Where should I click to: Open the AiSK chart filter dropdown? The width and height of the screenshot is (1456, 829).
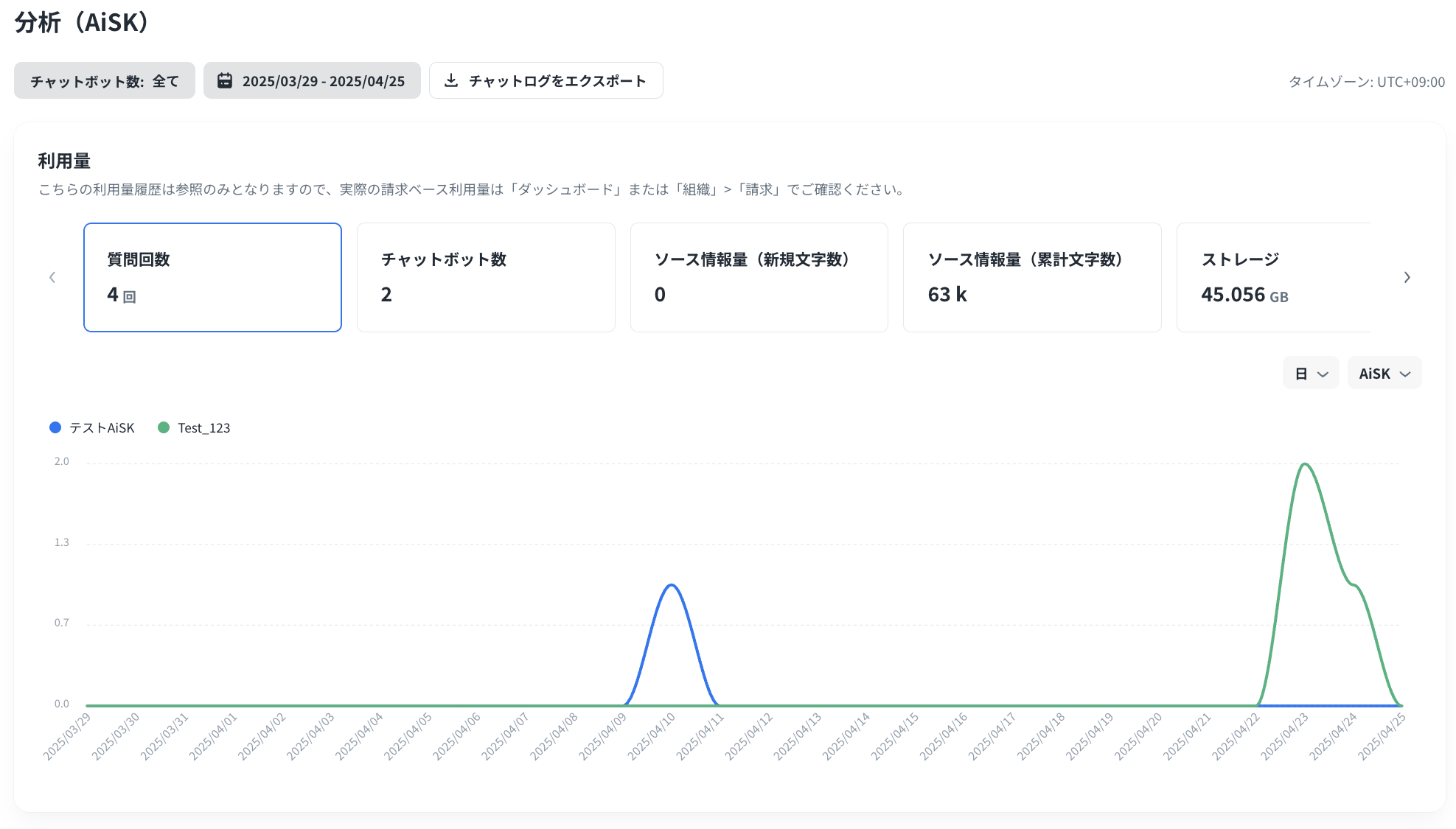(x=1384, y=374)
